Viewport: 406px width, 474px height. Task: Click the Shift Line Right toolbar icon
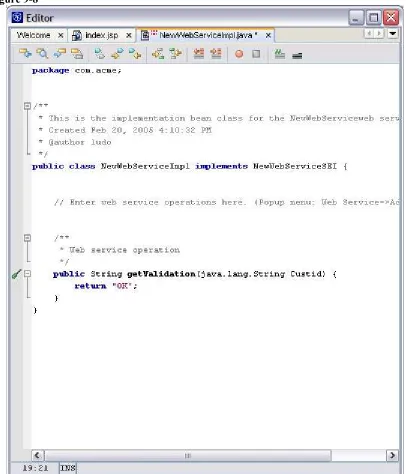[x=175, y=53]
